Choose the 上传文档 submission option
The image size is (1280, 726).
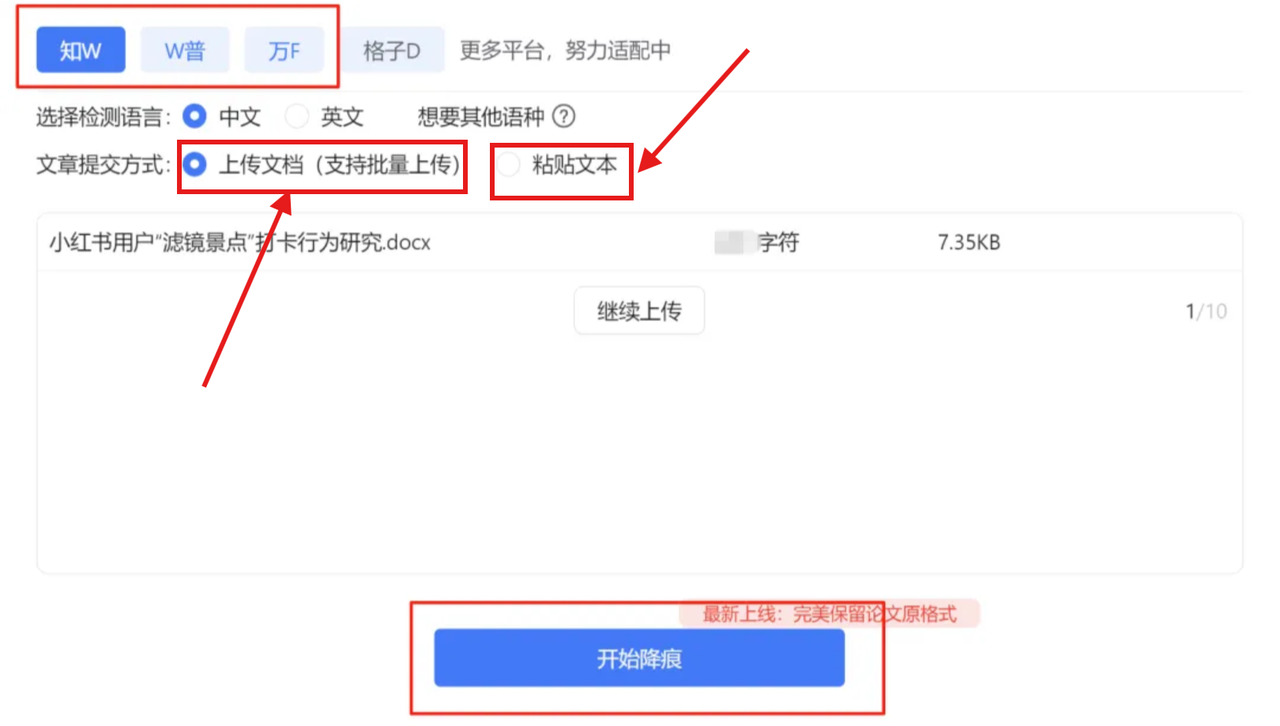[x=322, y=165]
